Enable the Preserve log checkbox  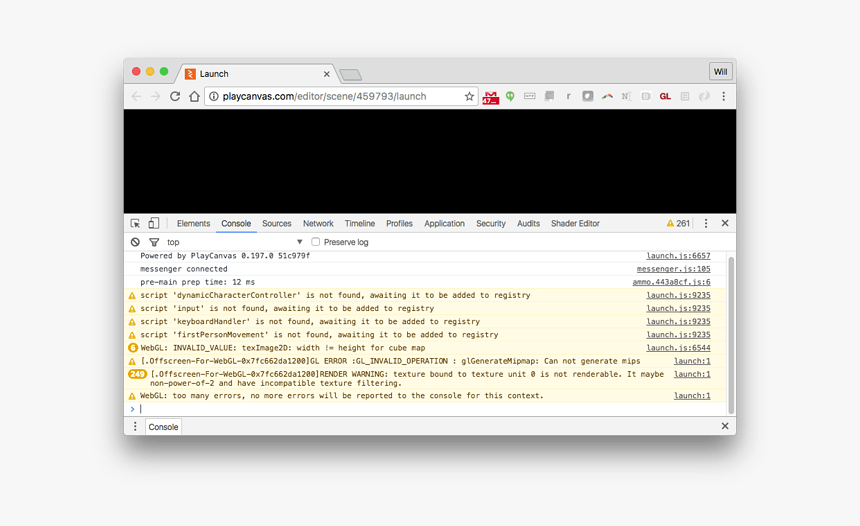[x=316, y=242]
